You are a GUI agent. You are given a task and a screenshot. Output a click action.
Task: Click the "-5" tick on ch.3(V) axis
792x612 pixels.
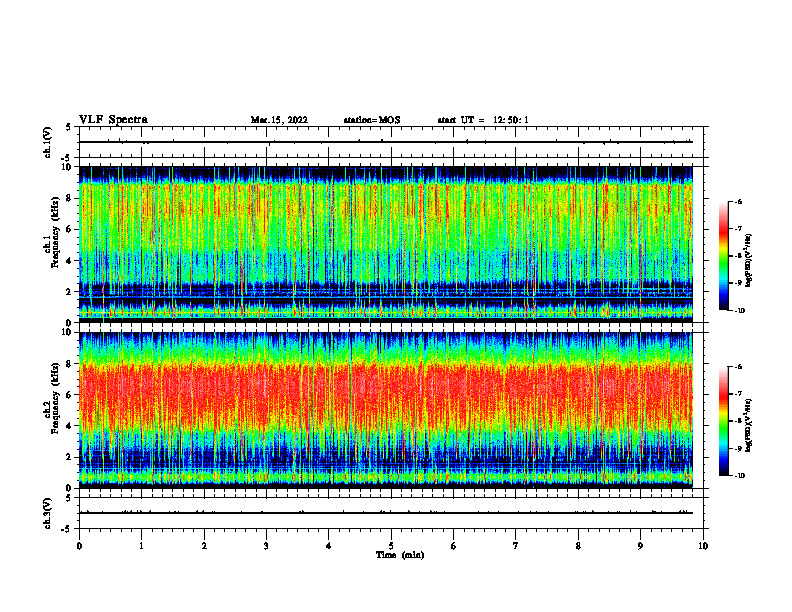[x=67, y=529]
